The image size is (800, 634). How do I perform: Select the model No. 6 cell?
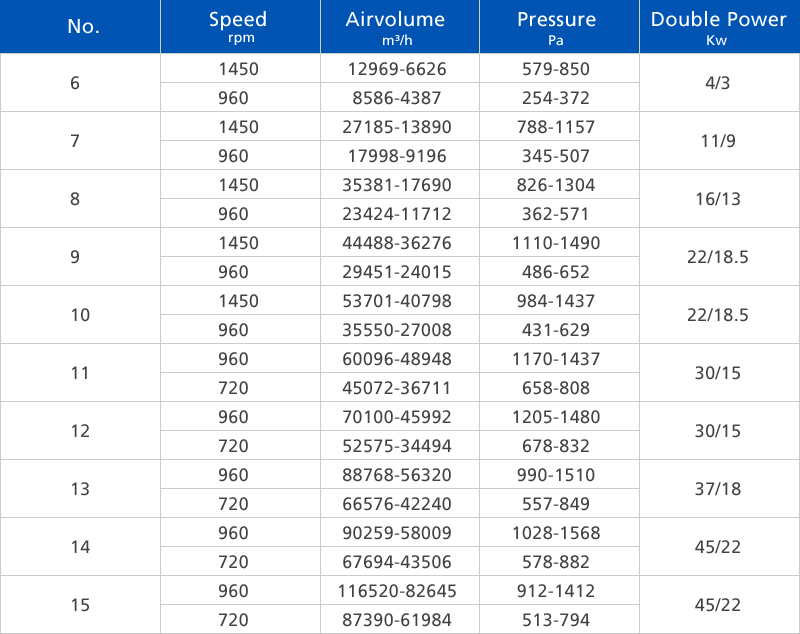coord(76,83)
